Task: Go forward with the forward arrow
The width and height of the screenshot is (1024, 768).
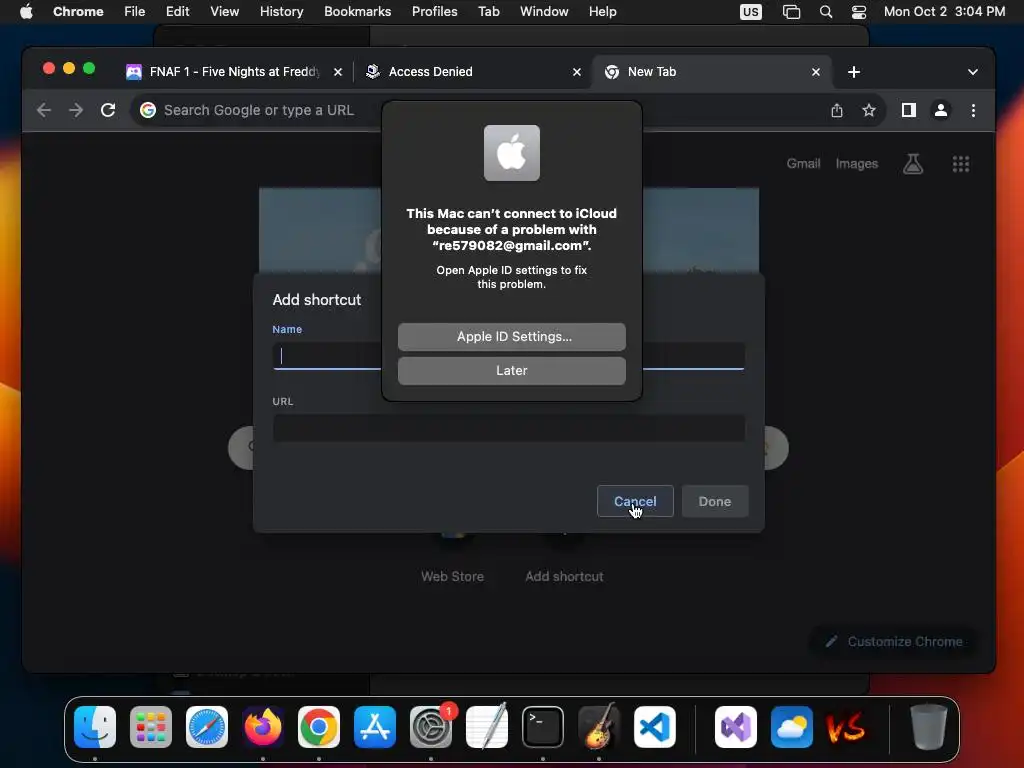Action: [76, 110]
